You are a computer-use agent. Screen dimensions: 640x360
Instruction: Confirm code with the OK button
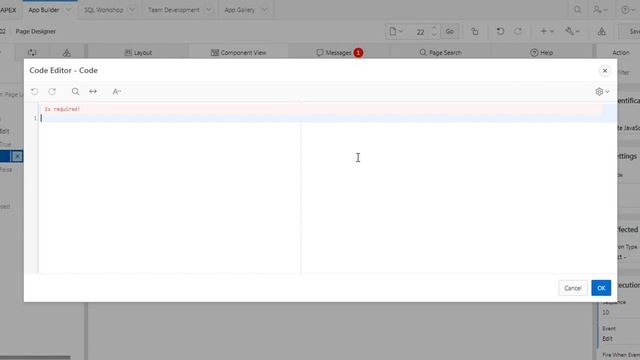pos(601,288)
